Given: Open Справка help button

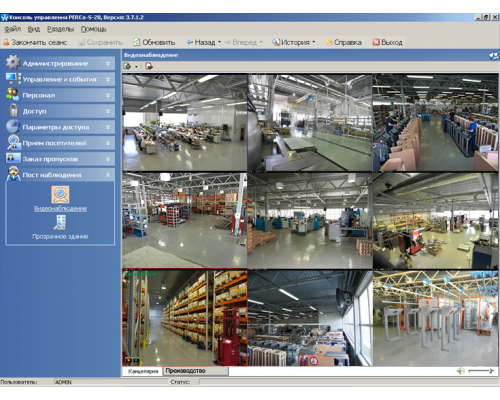Looking at the screenshot, I should (x=343, y=42).
